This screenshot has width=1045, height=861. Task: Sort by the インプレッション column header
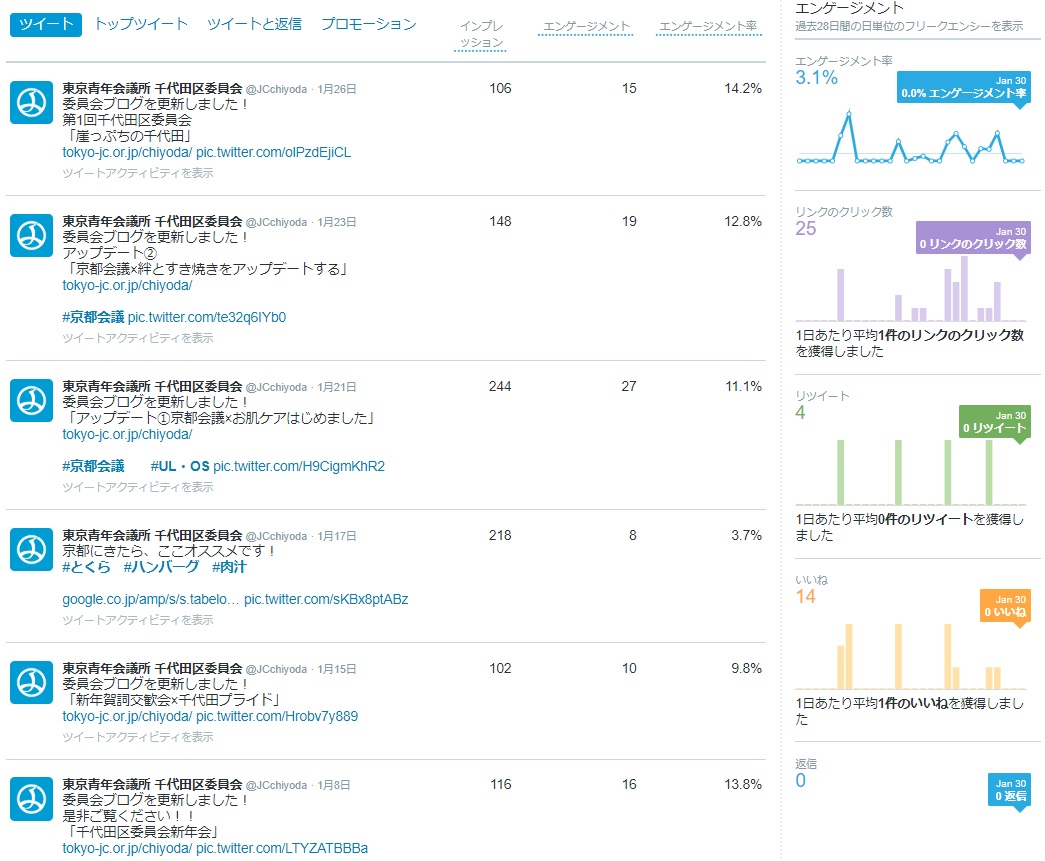click(481, 34)
